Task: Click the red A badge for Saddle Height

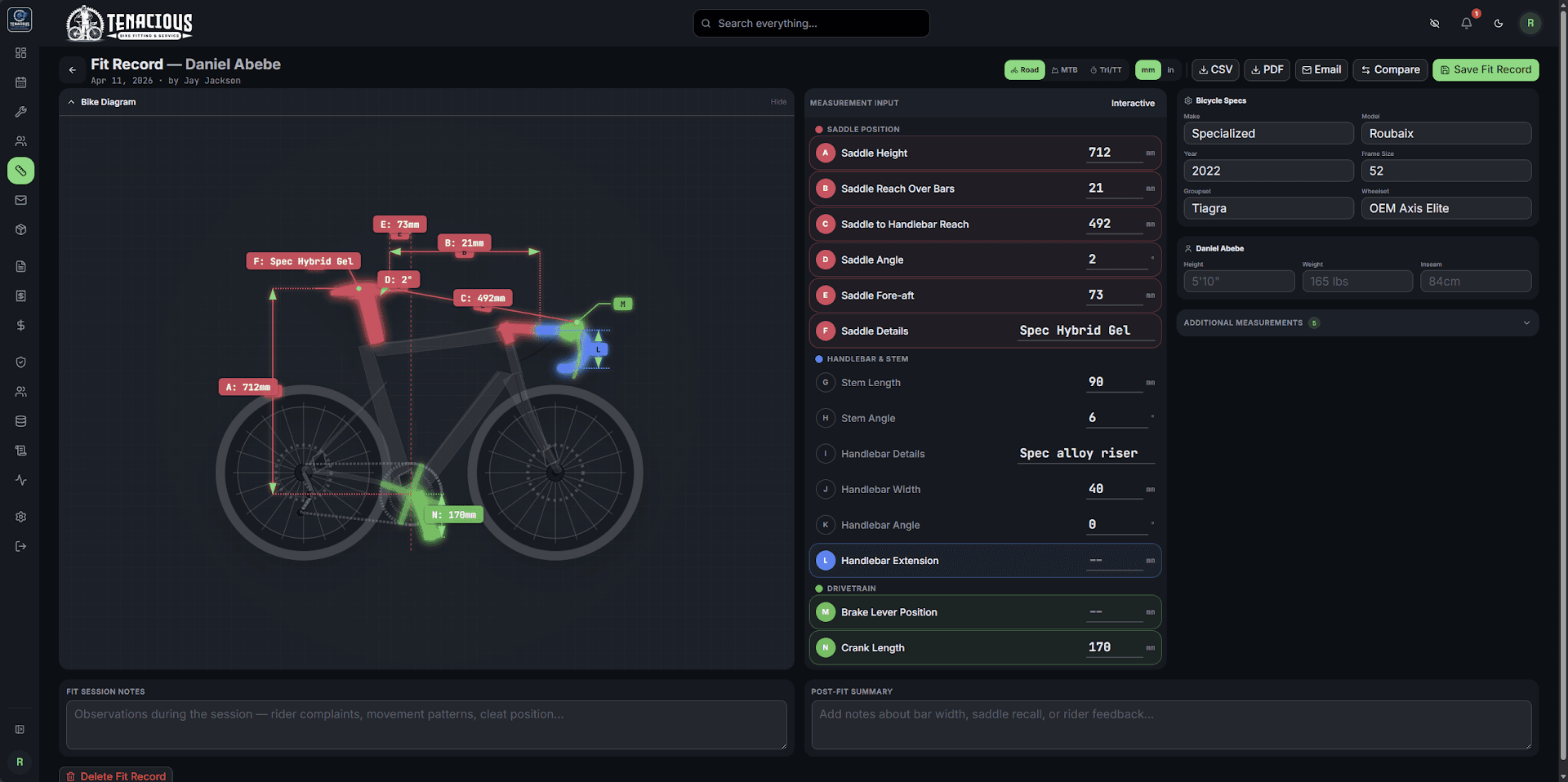Action: pos(825,153)
